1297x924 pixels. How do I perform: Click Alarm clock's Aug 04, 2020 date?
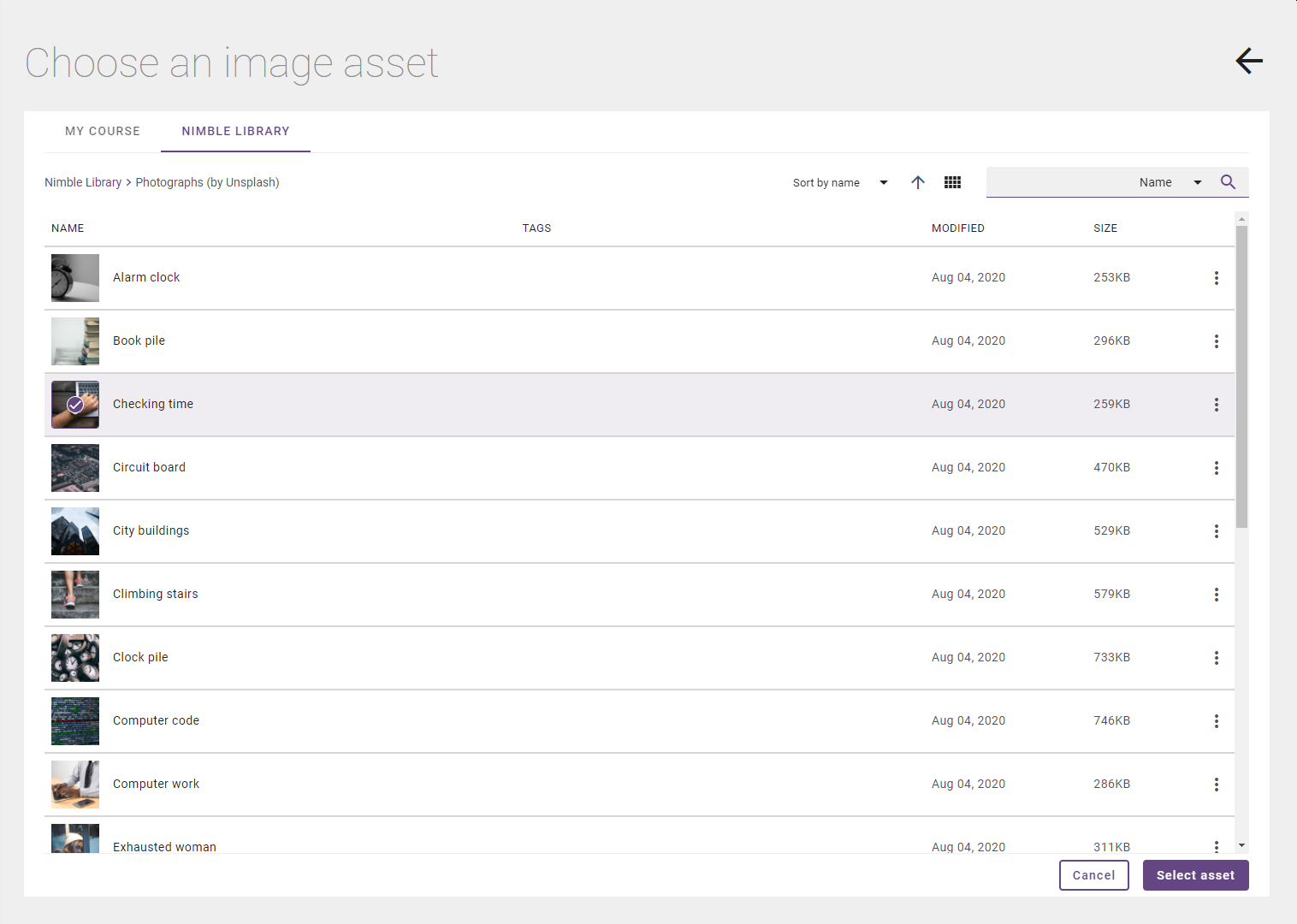point(968,277)
